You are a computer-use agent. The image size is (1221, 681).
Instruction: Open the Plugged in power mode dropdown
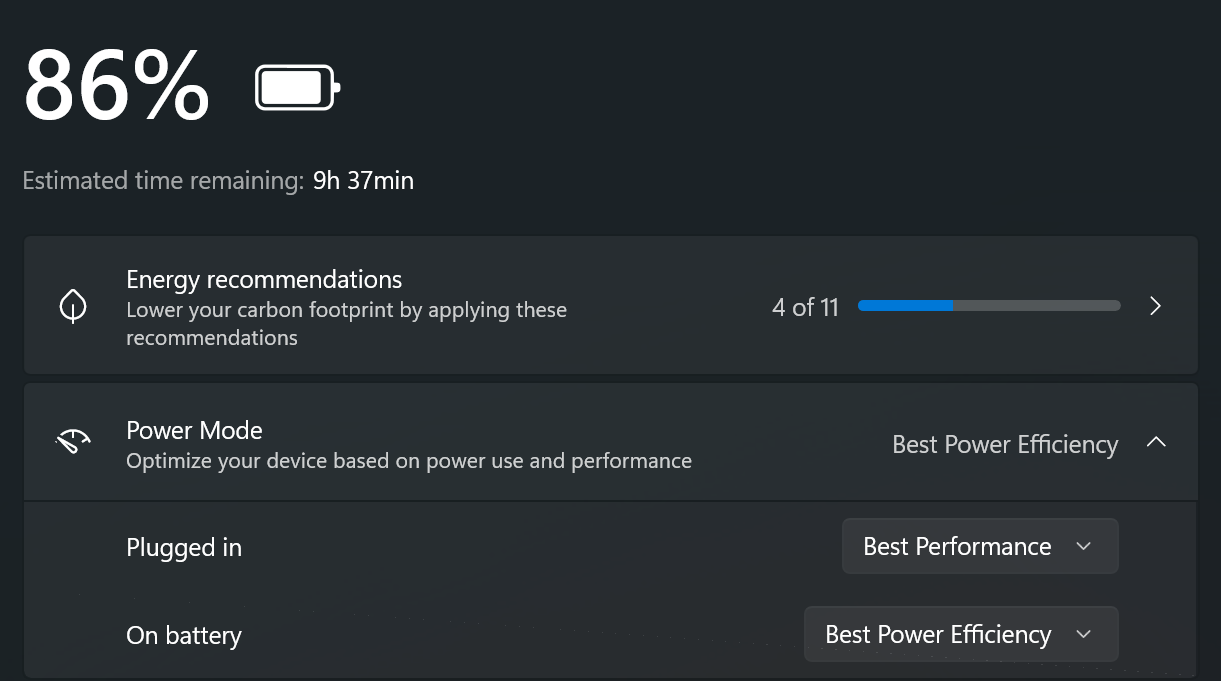(x=979, y=546)
